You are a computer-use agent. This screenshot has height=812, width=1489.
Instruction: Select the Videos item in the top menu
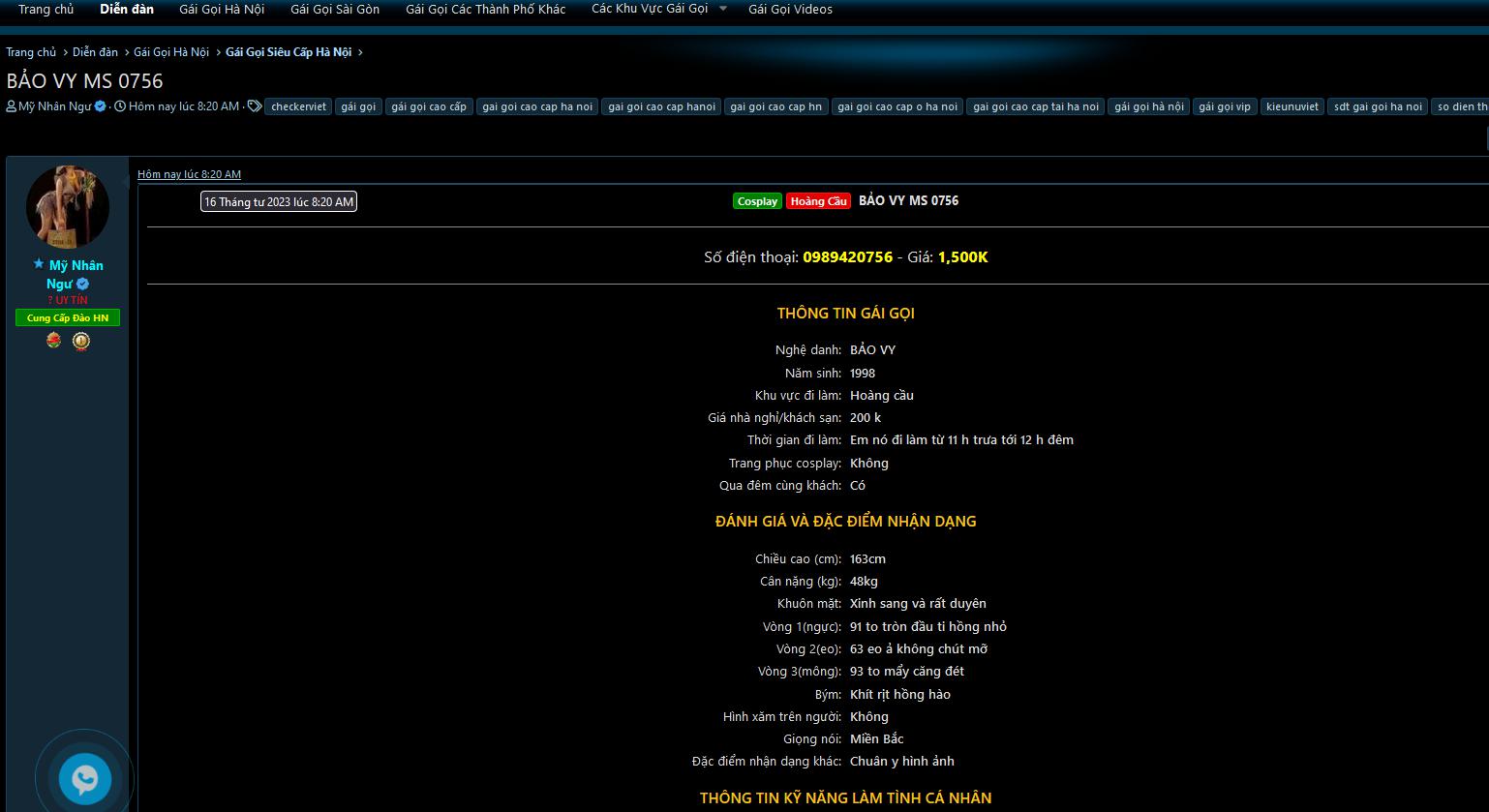pos(790,9)
